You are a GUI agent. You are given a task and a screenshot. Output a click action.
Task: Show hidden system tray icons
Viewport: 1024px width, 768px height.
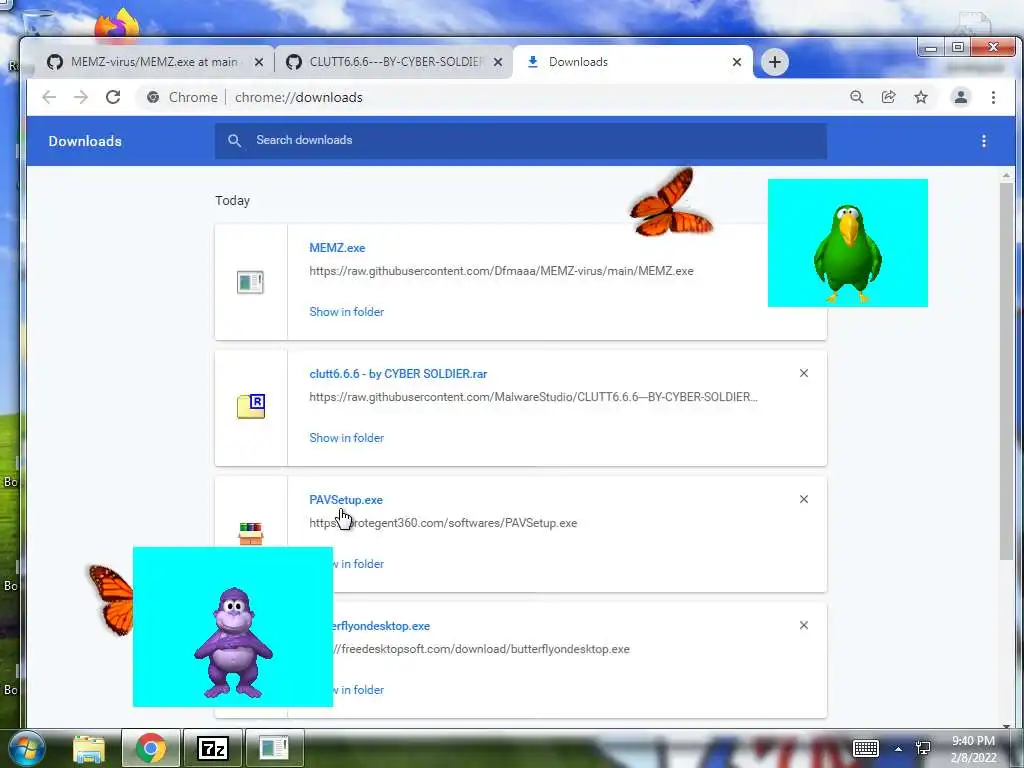click(898, 749)
